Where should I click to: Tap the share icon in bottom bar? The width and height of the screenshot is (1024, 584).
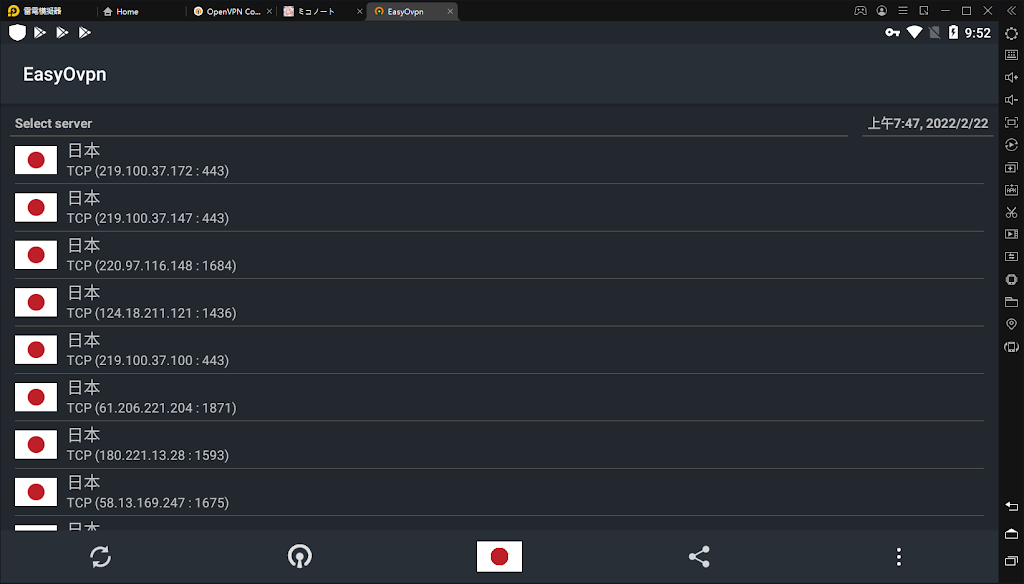pos(699,557)
